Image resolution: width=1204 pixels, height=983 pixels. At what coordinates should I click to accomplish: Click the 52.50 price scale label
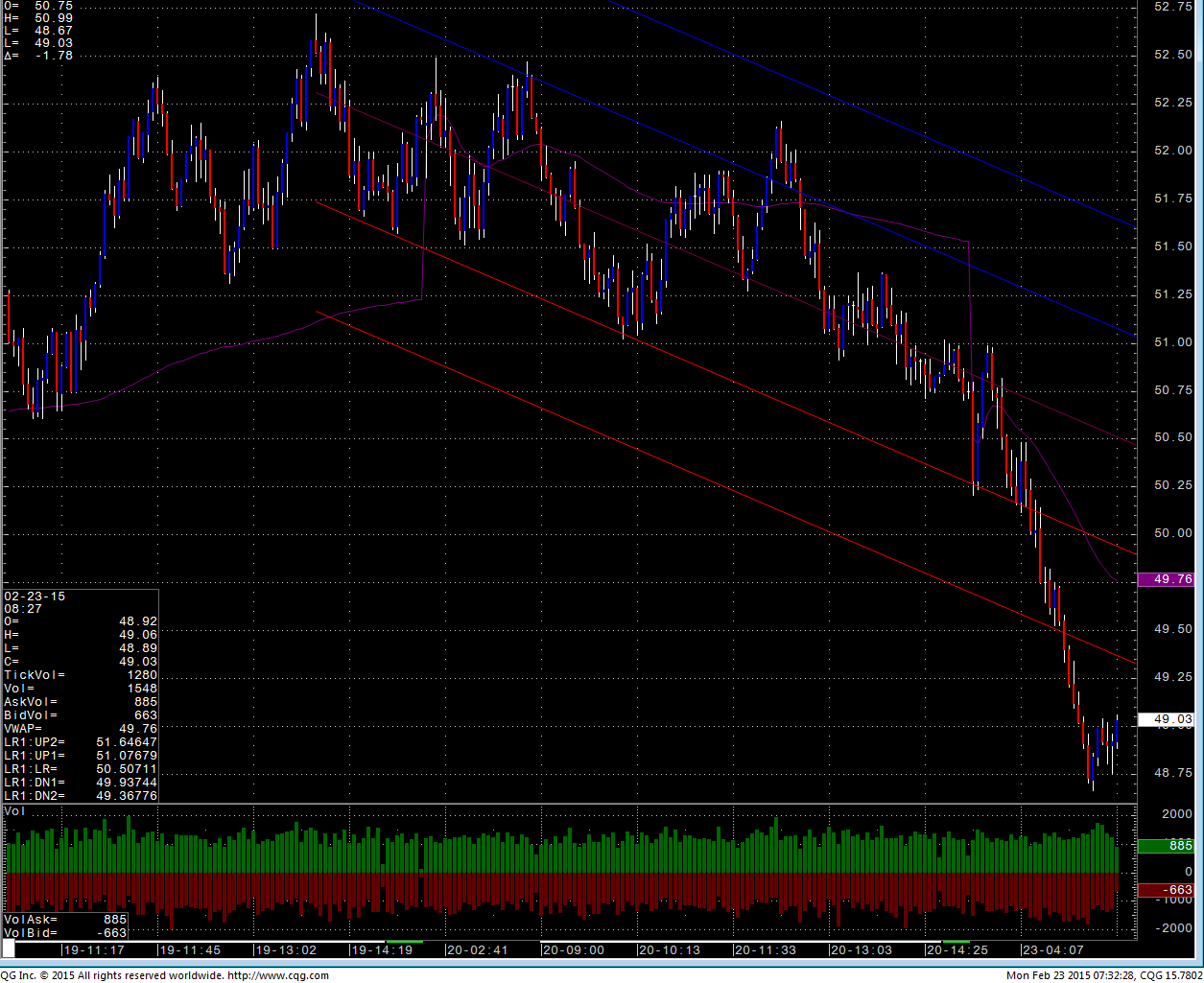(x=1173, y=55)
